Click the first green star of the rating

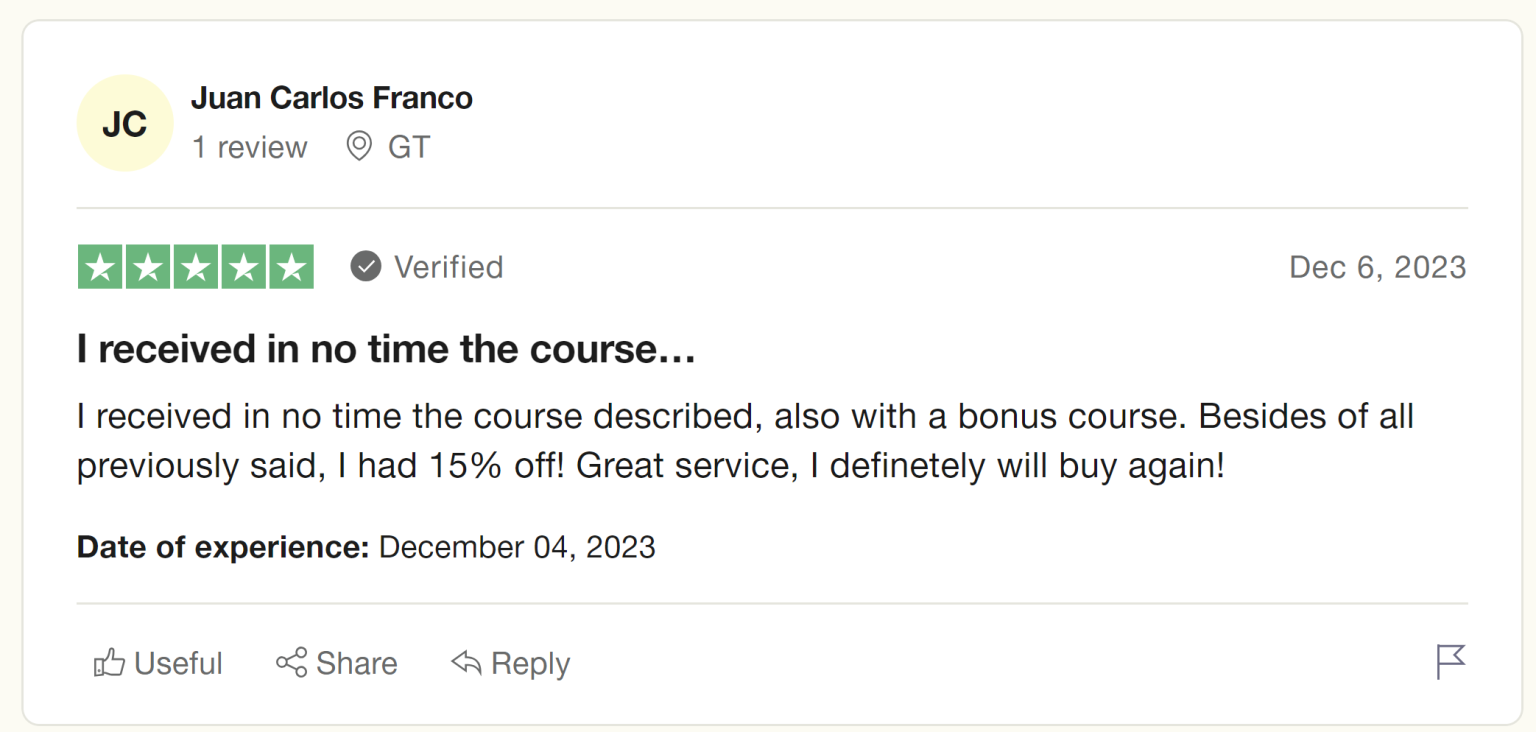pyautogui.click(x=99, y=266)
